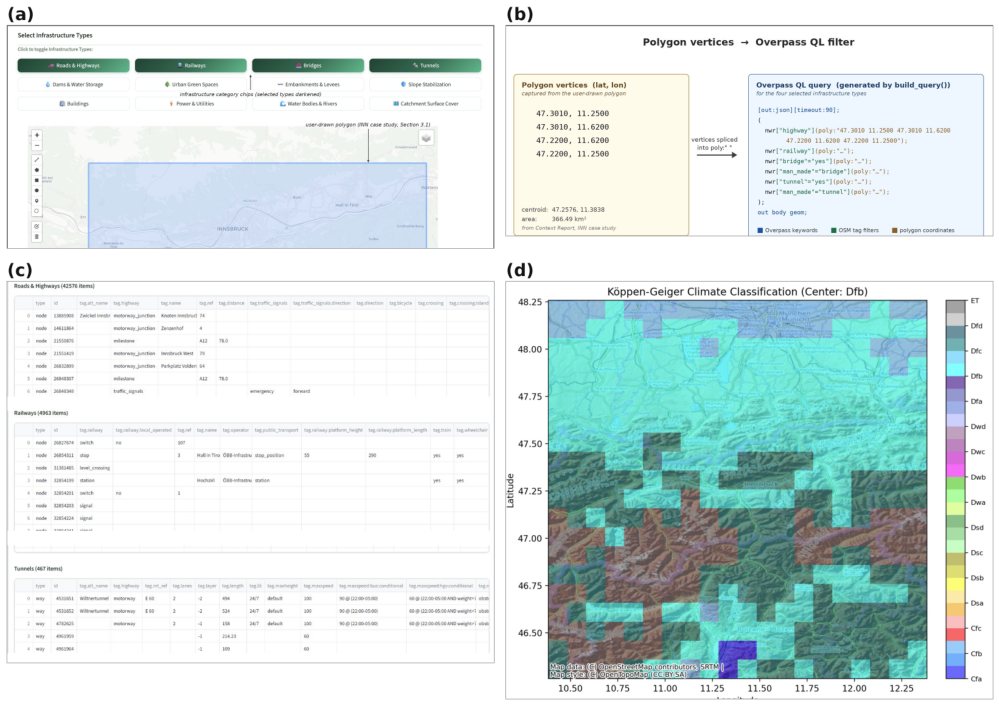Screen dimensions: 999x705
Task: Click the INNSBRUCK label on the map
Action: click(x=232, y=229)
